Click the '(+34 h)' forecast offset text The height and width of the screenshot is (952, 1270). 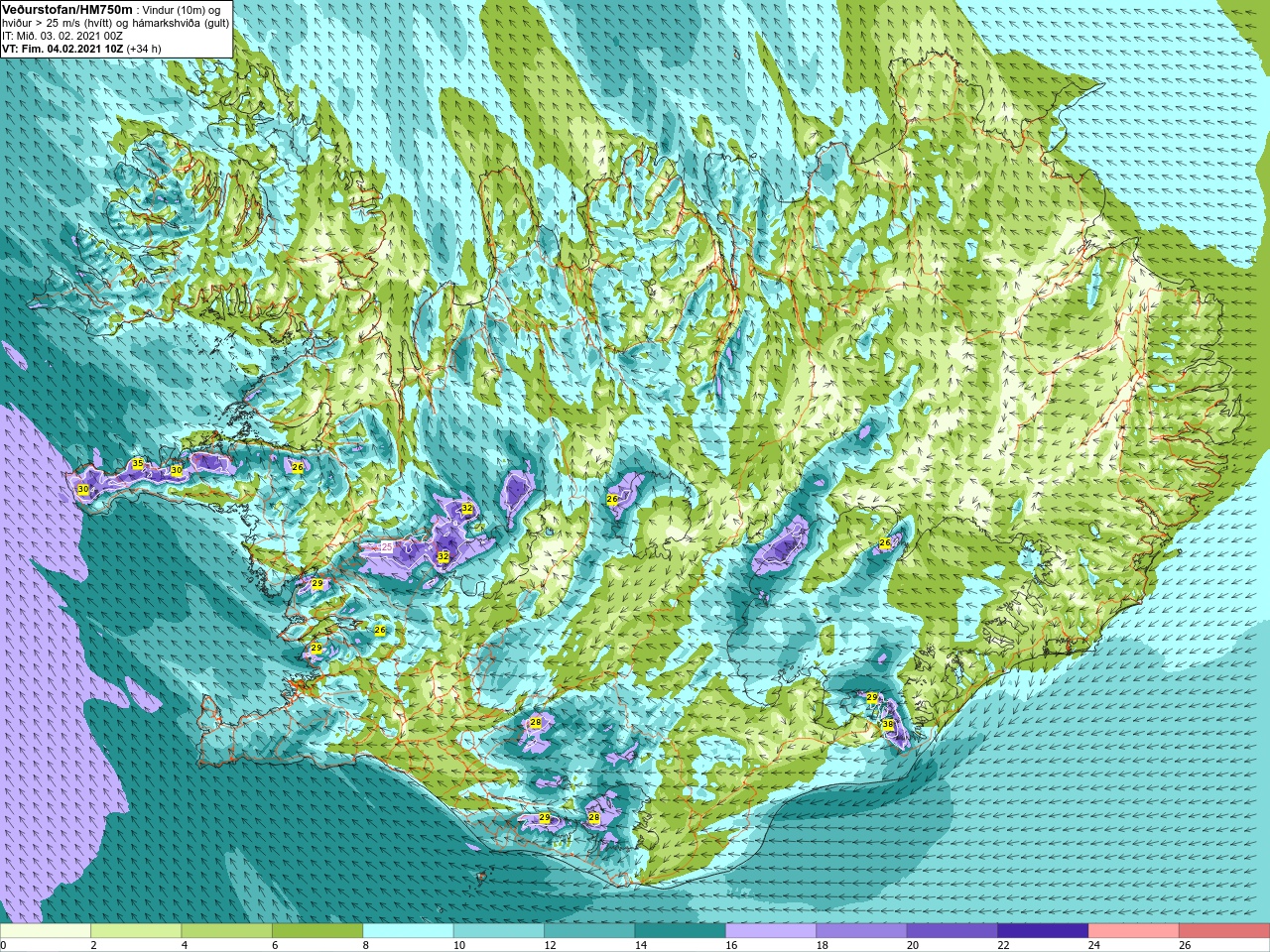click(143, 49)
